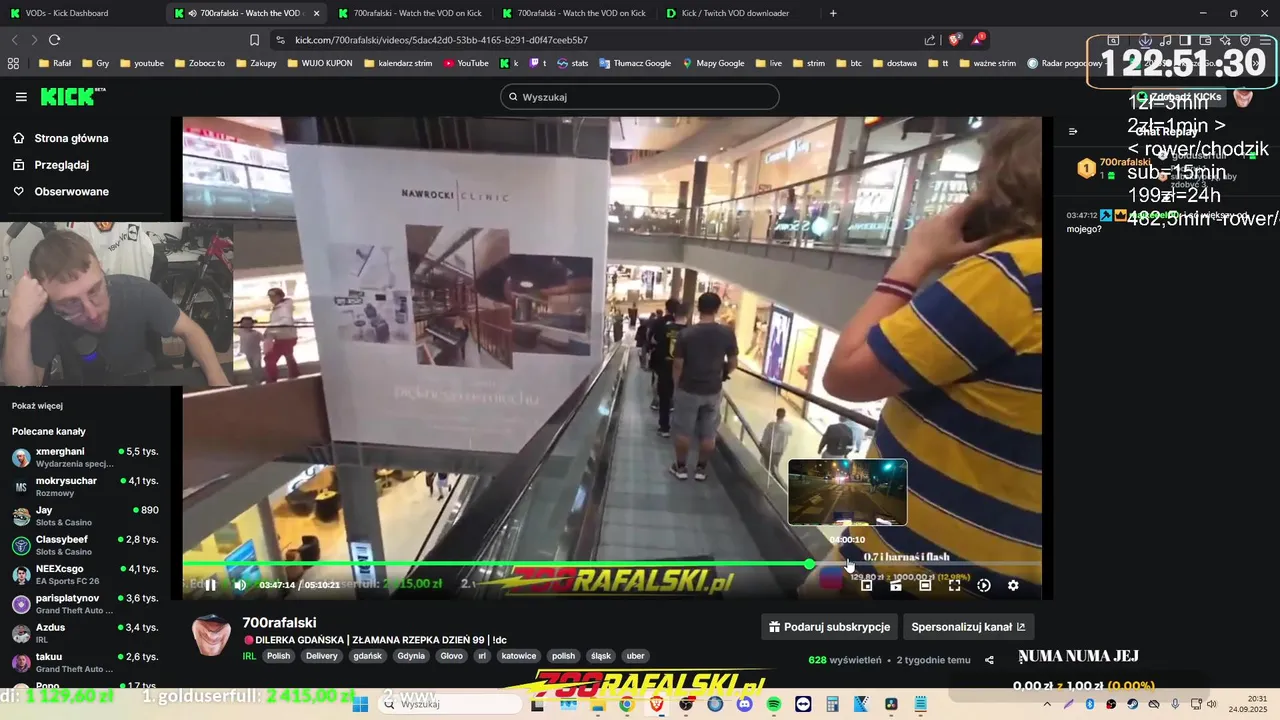
Task: Open a new browser tab
Action: click(833, 13)
